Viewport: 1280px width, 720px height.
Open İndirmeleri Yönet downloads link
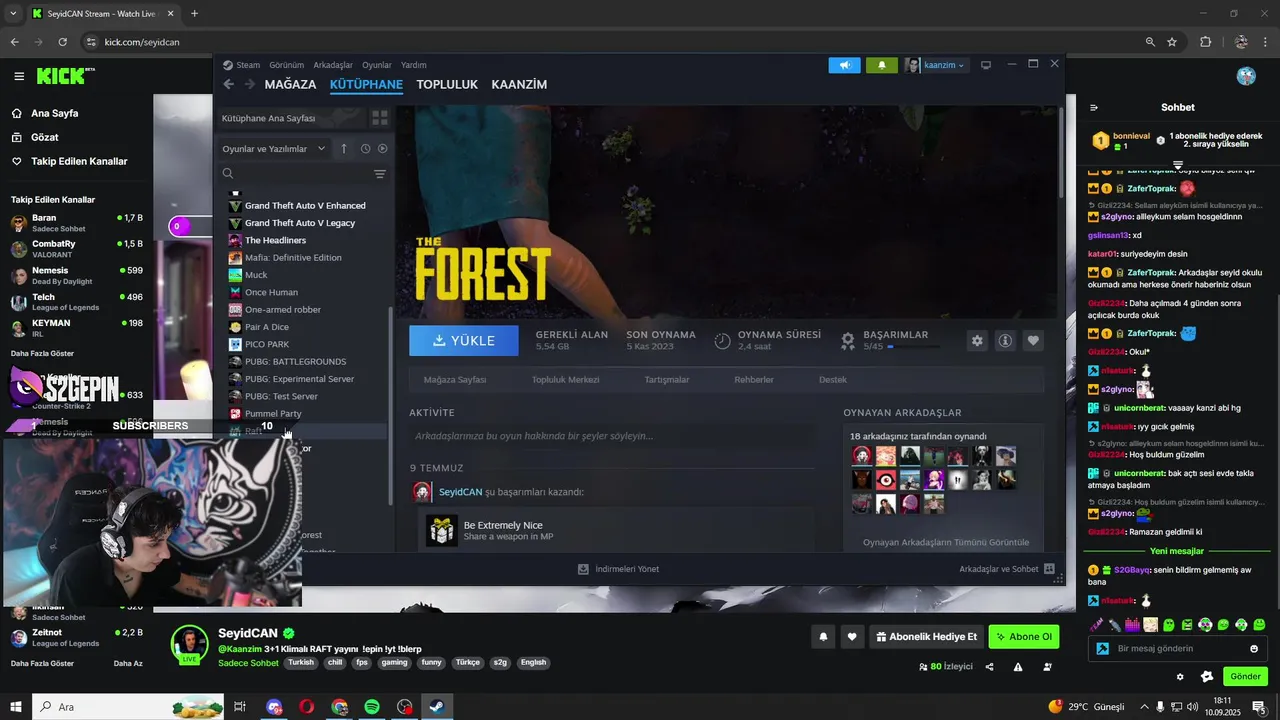point(618,569)
